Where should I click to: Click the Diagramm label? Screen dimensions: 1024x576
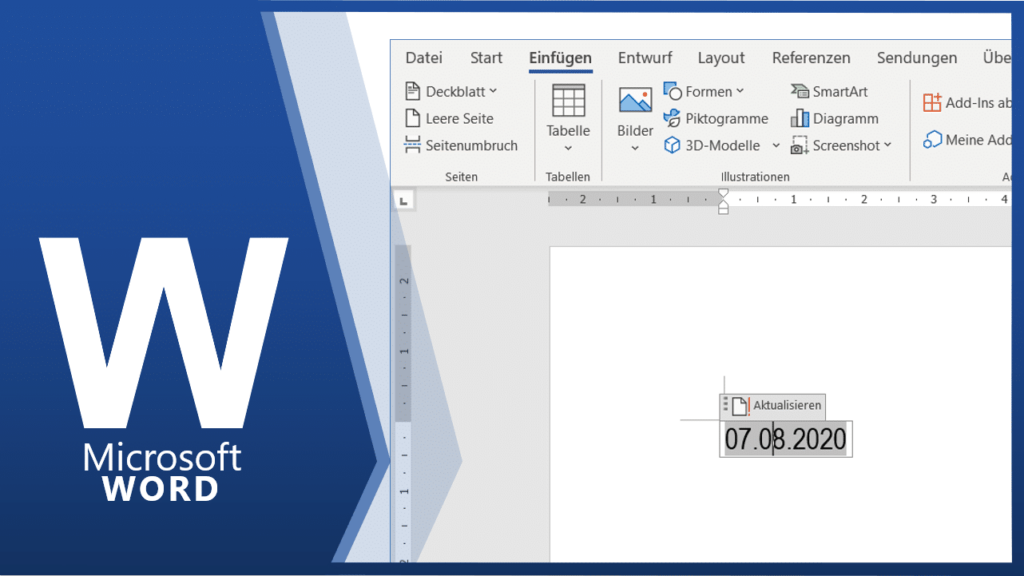pyautogui.click(x=845, y=119)
